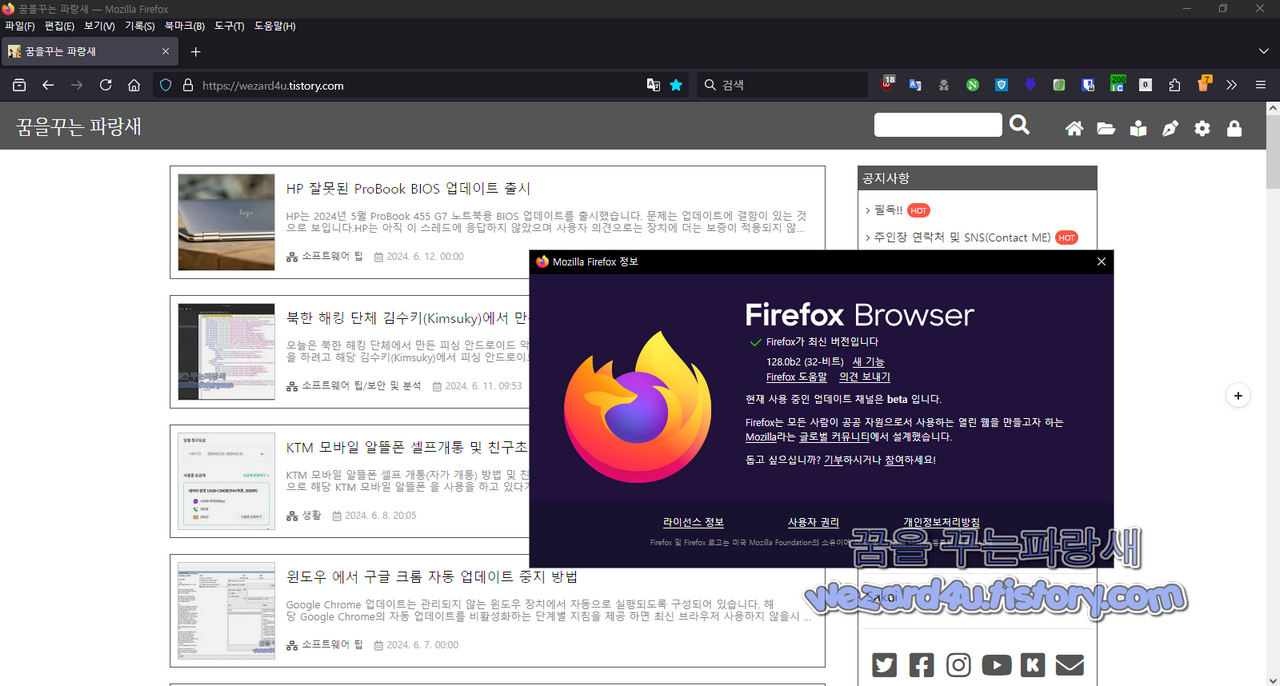Open the green 200 IC status extension
The height and width of the screenshot is (686, 1280).
(1117, 84)
